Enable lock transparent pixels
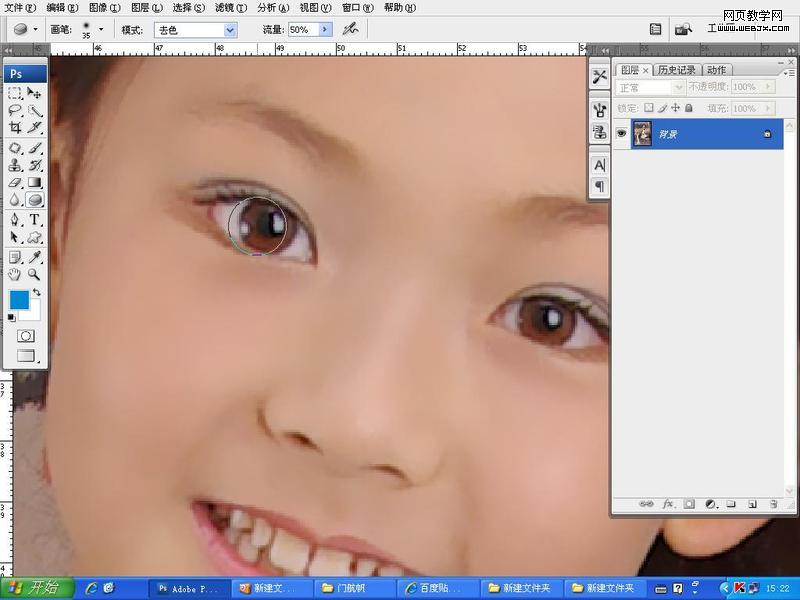Screen dimensions: 800x600 coord(647,107)
